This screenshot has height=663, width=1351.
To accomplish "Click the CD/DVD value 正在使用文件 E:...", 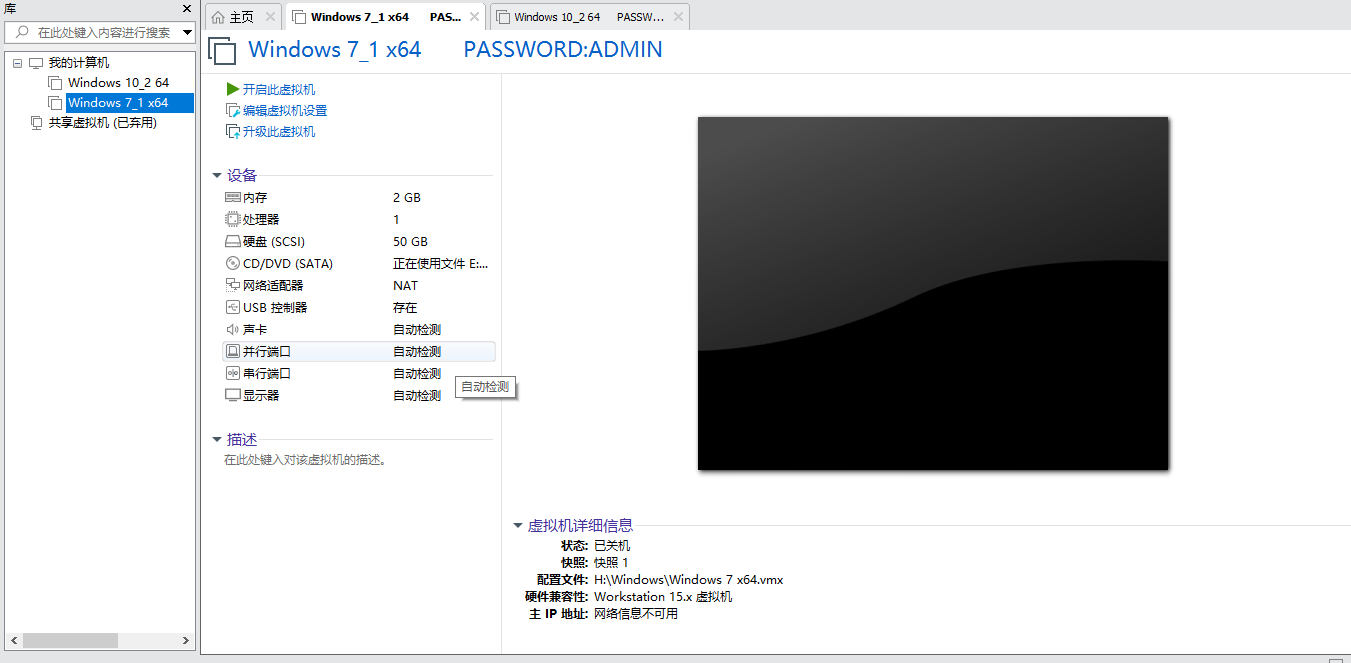I will pos(441,263).
